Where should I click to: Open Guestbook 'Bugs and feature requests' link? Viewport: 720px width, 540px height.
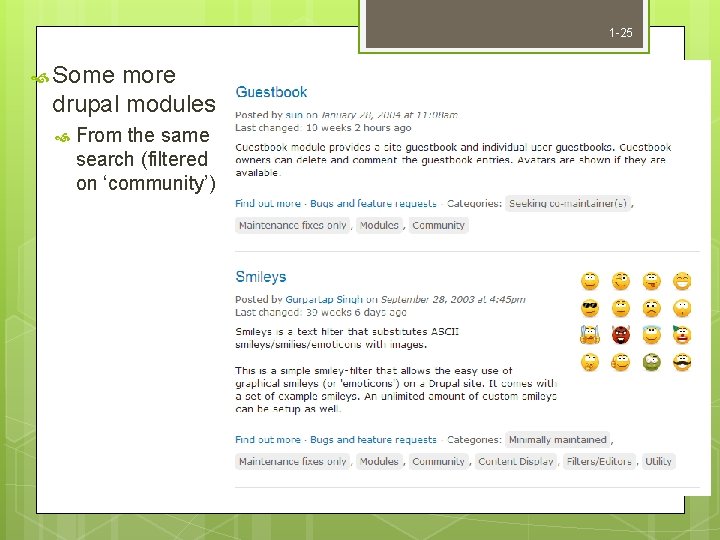tap(373, 203)
